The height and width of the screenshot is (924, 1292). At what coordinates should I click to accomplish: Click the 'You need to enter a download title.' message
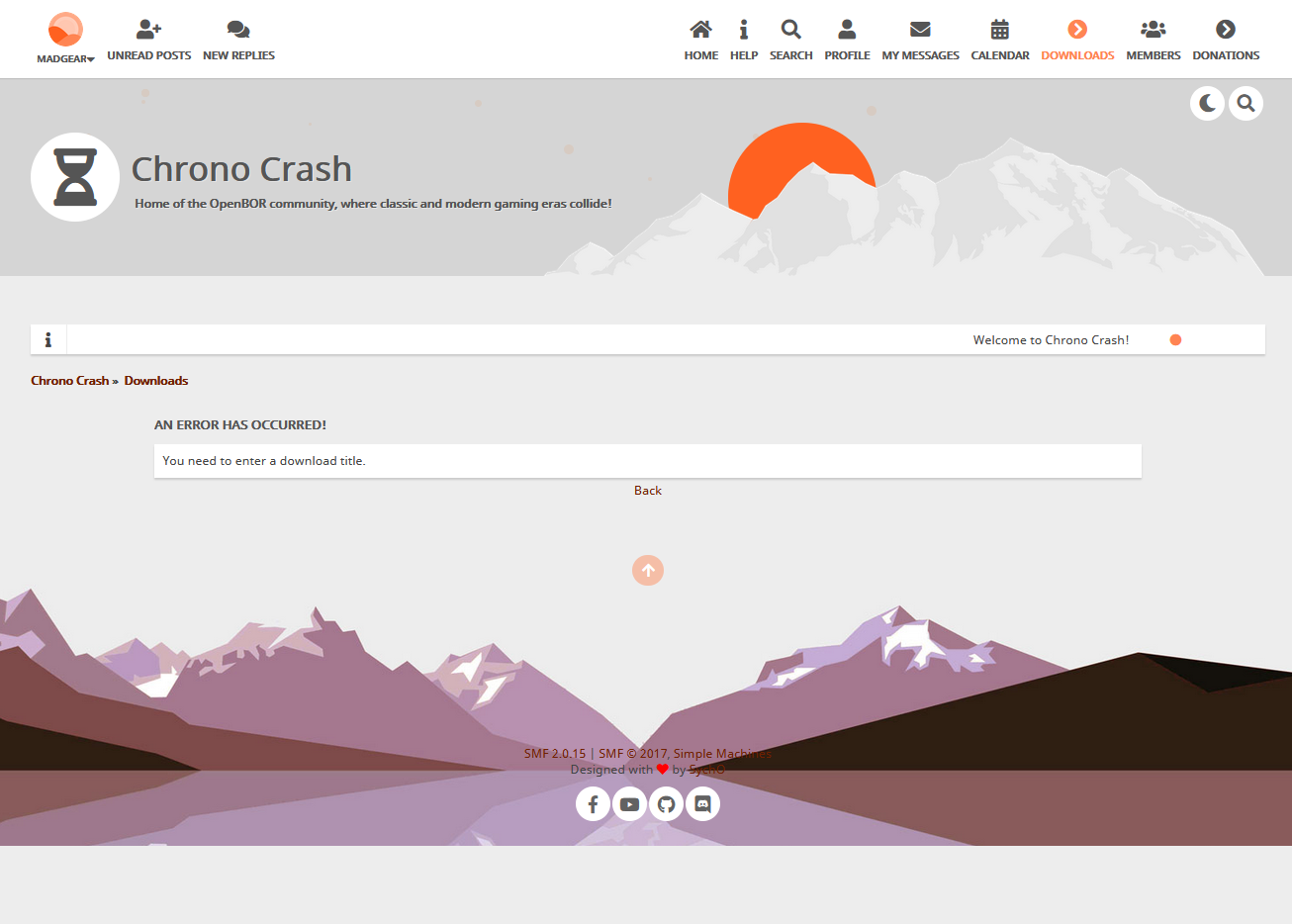tap(264, 461)
